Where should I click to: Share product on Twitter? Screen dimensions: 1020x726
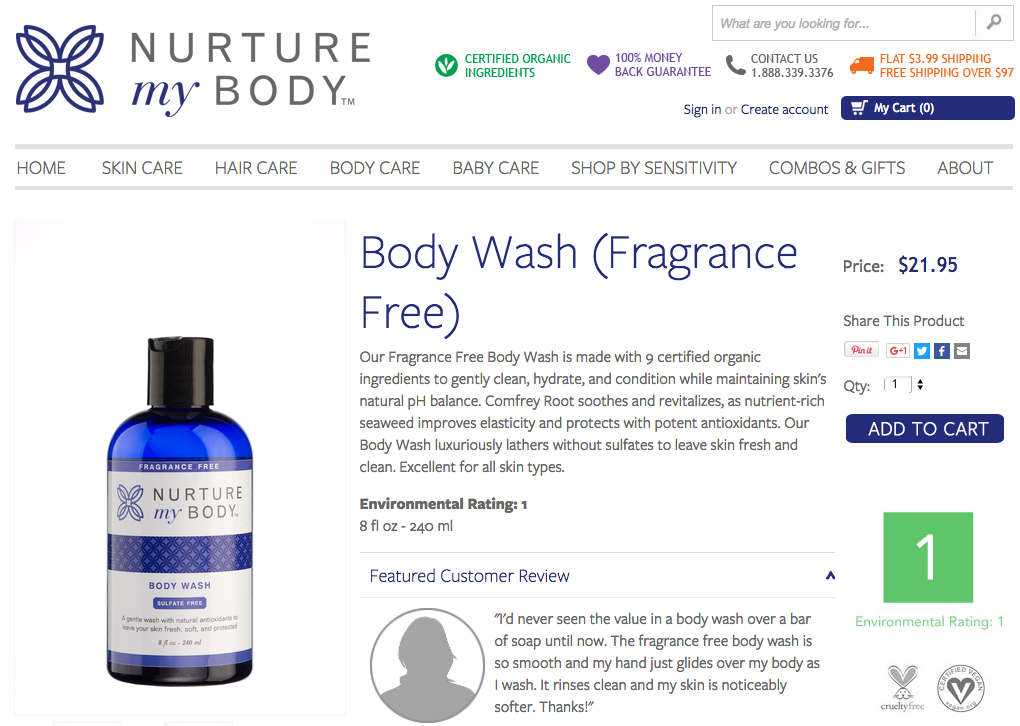(x=922, y=351)
